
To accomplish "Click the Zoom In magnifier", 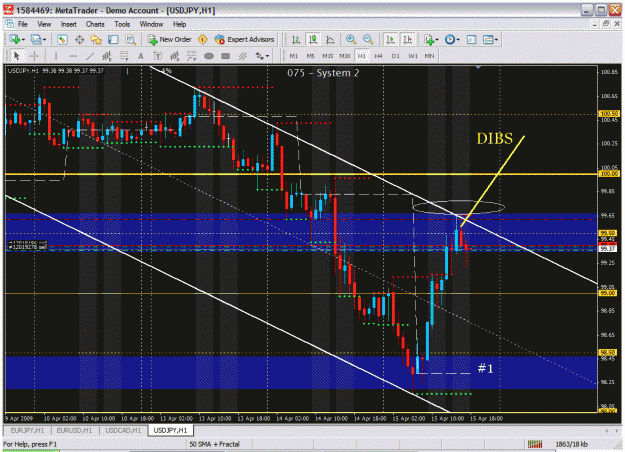I will click(x=351, y=39).
